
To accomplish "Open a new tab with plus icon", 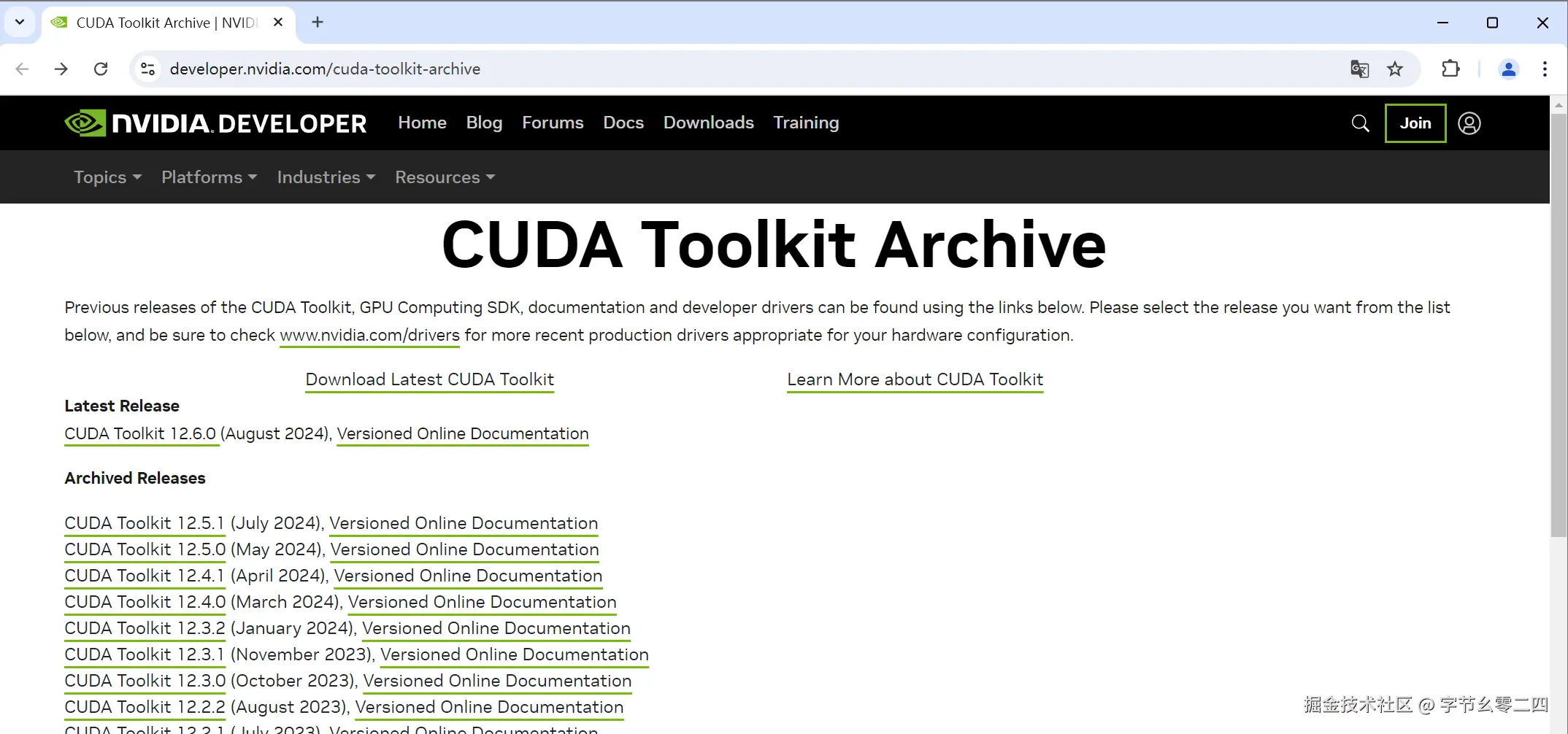I will click(x=318, y=22).
